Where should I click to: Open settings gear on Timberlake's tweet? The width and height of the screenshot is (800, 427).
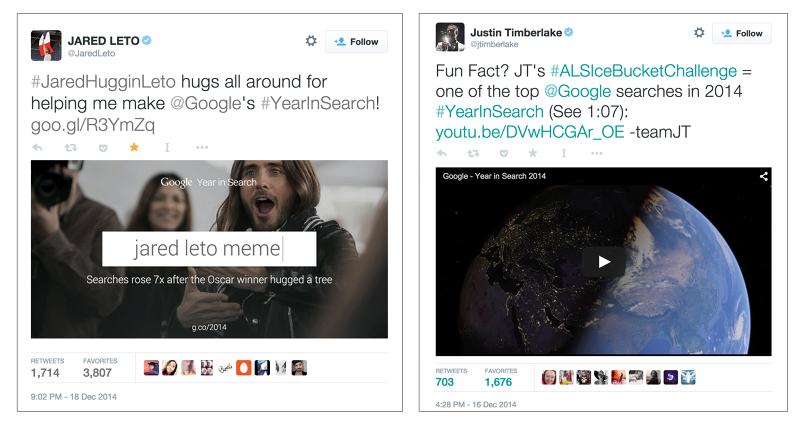click(x=699, y=33)
